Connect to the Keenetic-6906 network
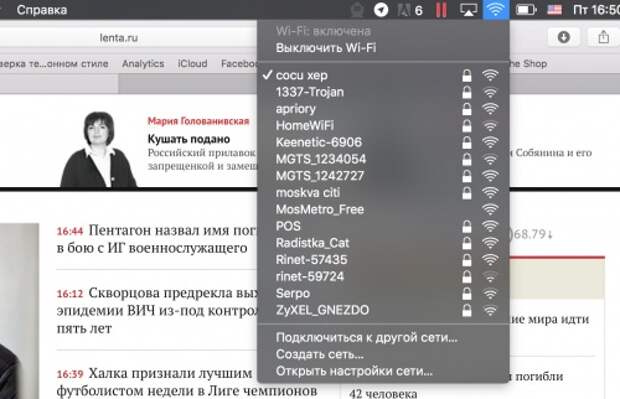This screenshot has width=620, height=399. point(383,142)
